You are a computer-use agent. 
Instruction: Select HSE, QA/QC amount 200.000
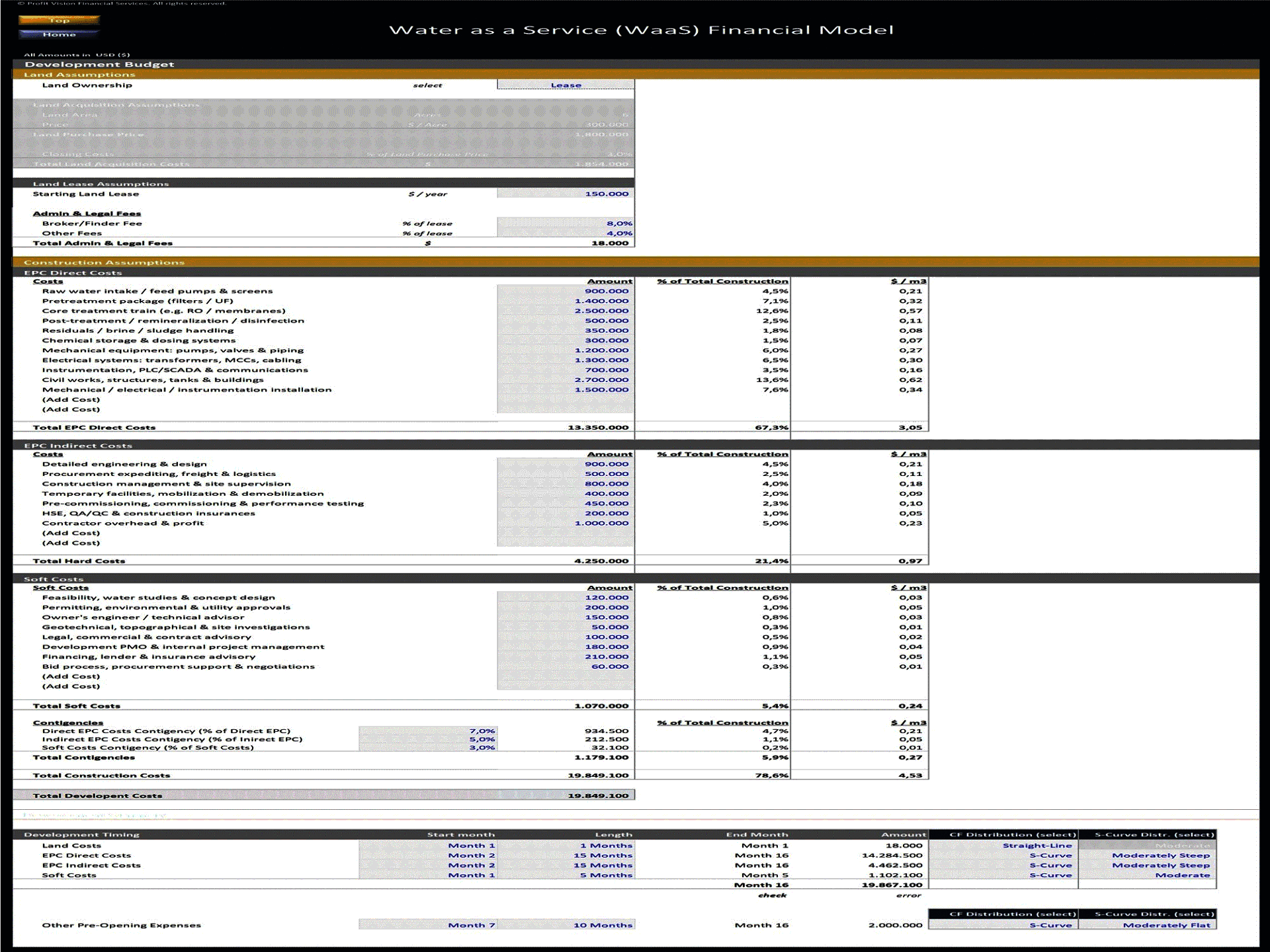[566, 513]
